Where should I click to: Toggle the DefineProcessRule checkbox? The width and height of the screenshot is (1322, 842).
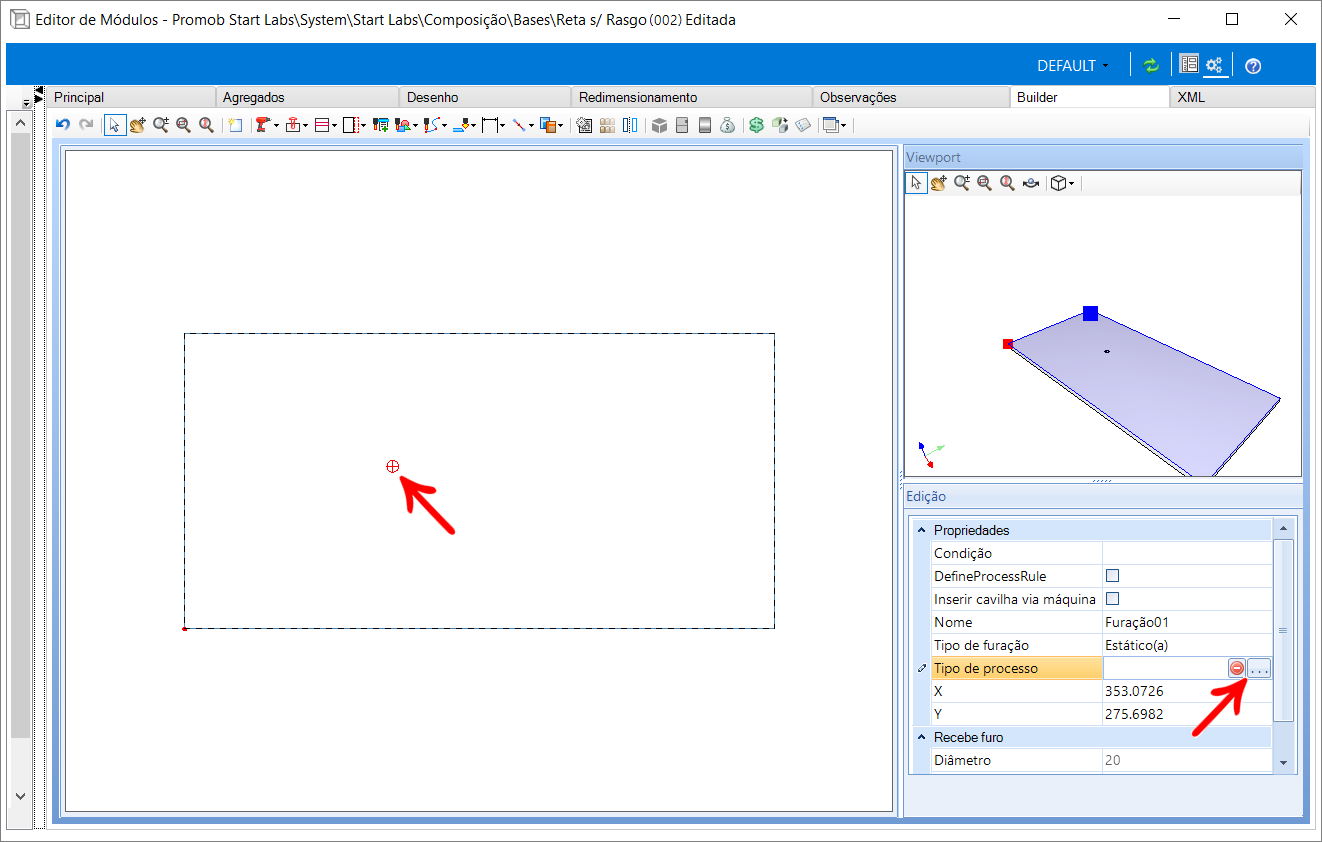pos(1112,576)
